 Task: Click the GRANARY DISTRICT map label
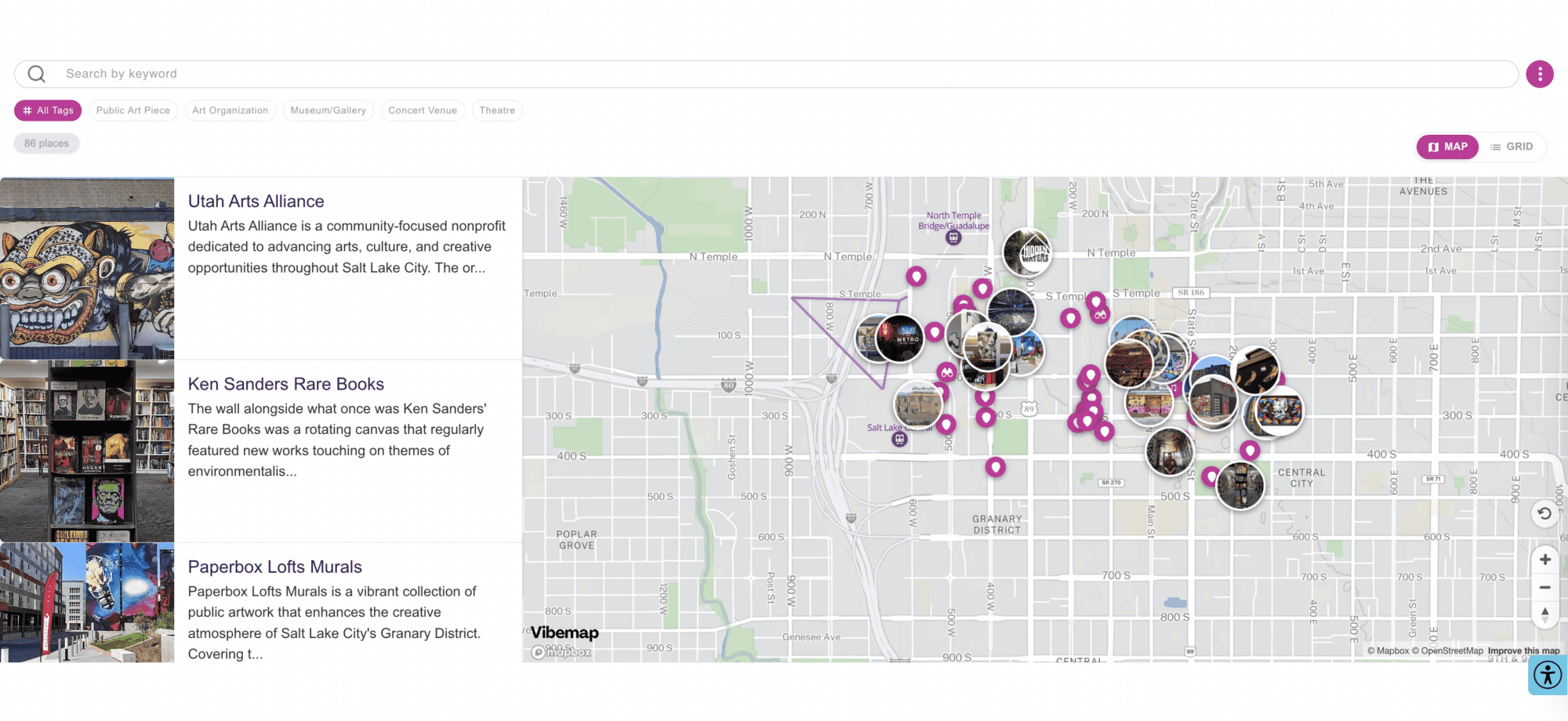pyautogui.click(x=997, y=524)
